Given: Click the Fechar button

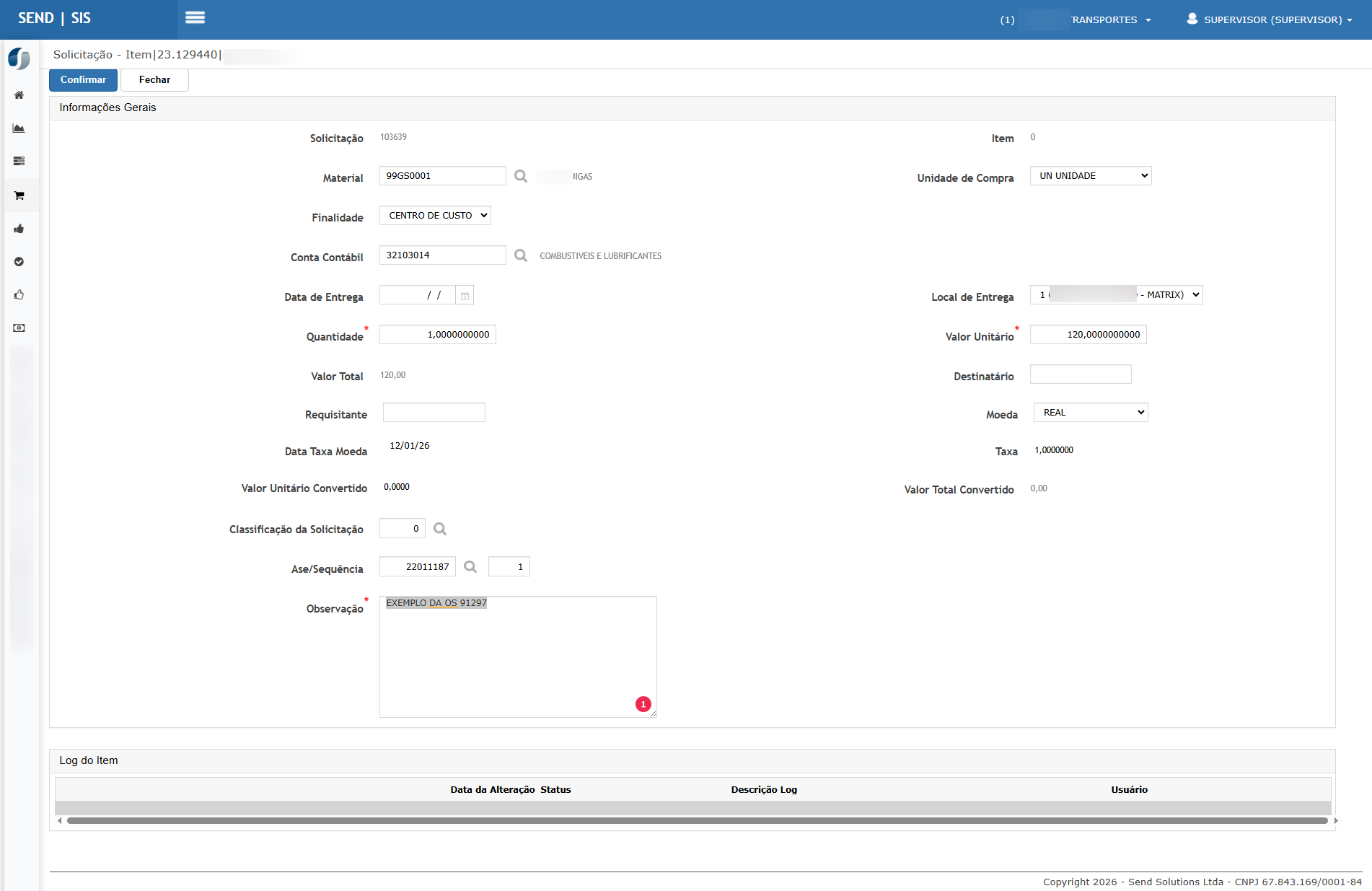Looking at the screenshot, I should pos(154,80).
